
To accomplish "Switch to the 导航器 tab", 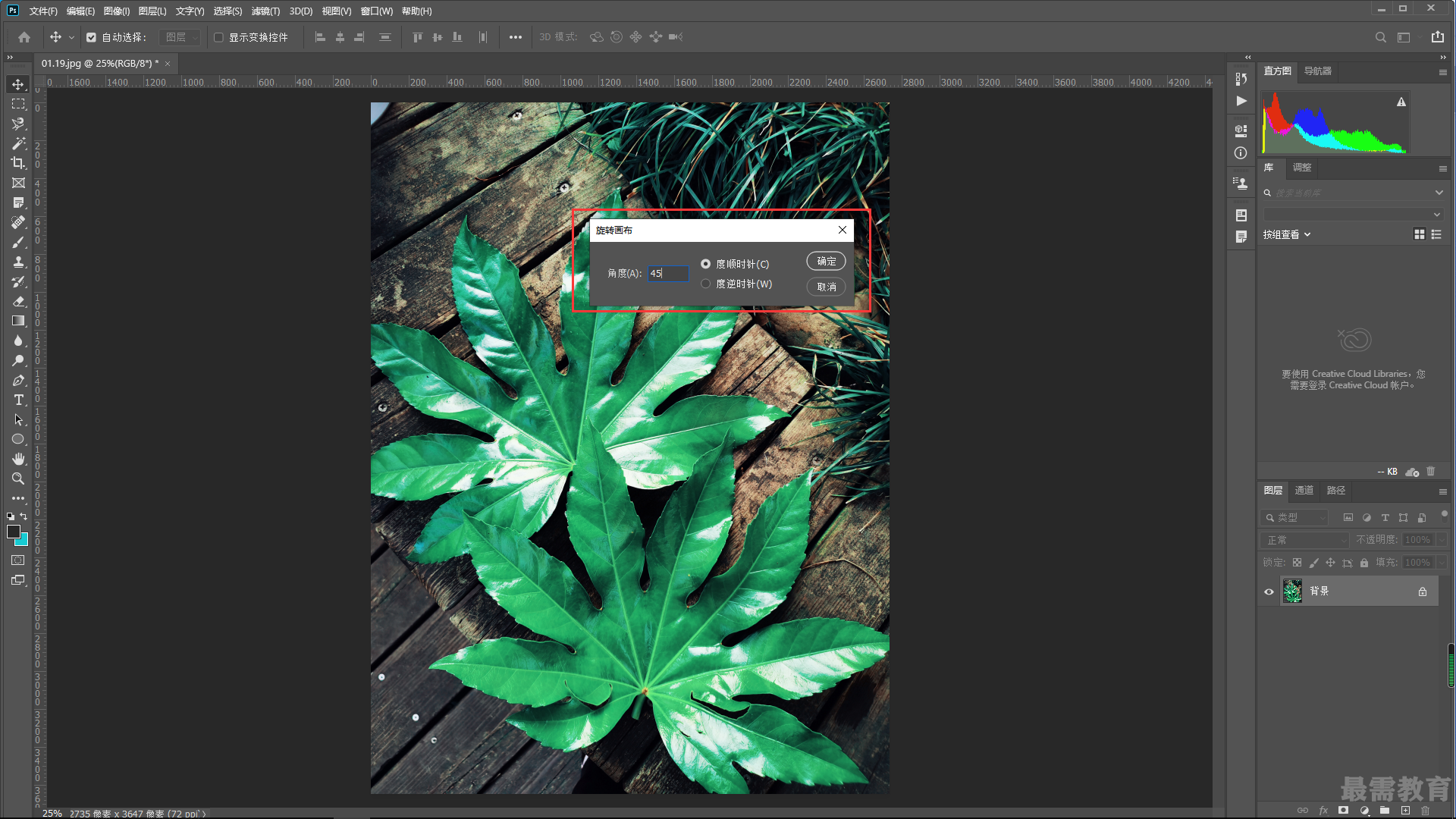I will [x=1318, y=71].
